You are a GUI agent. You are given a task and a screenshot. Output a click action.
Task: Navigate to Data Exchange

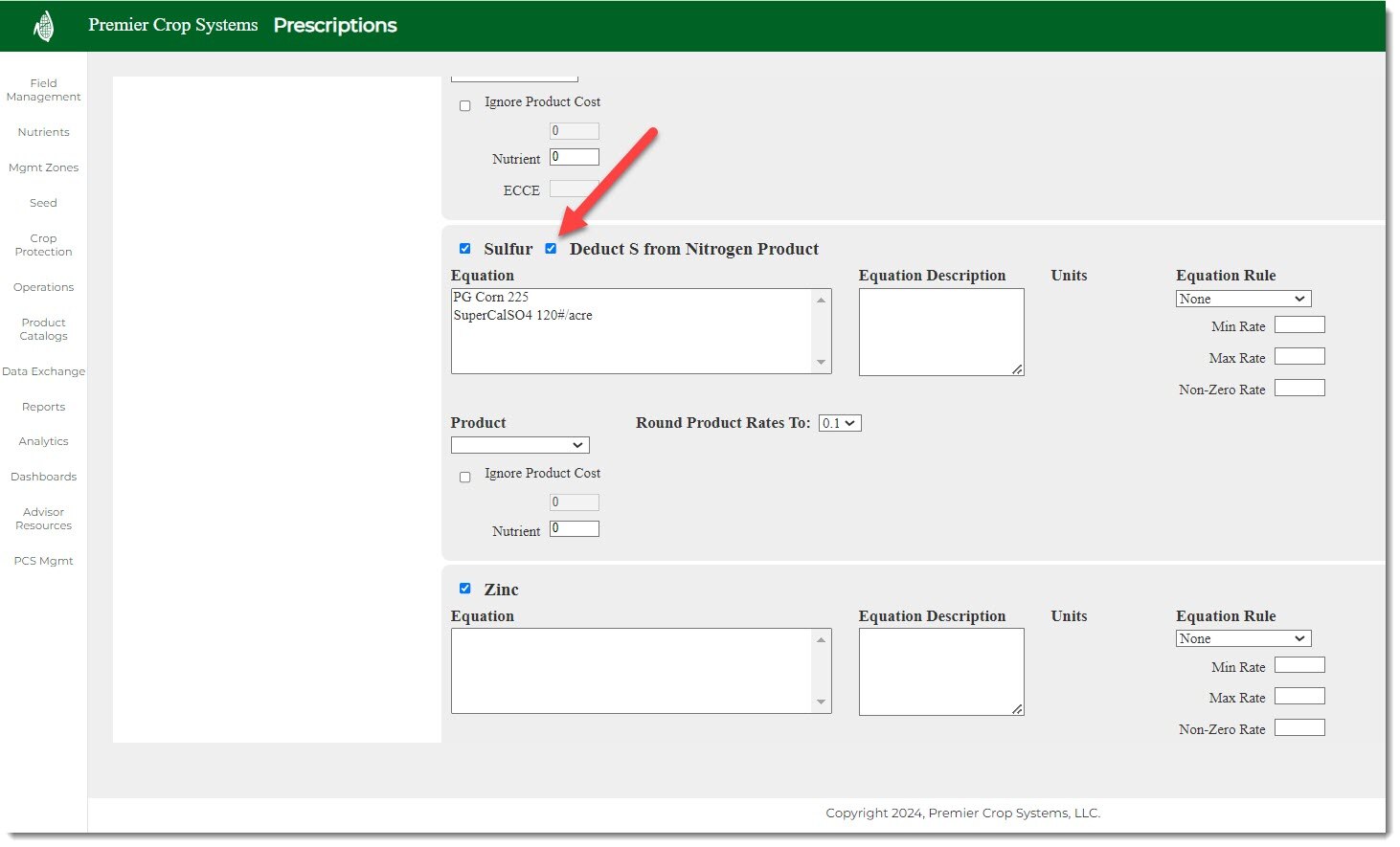point(43,371)
